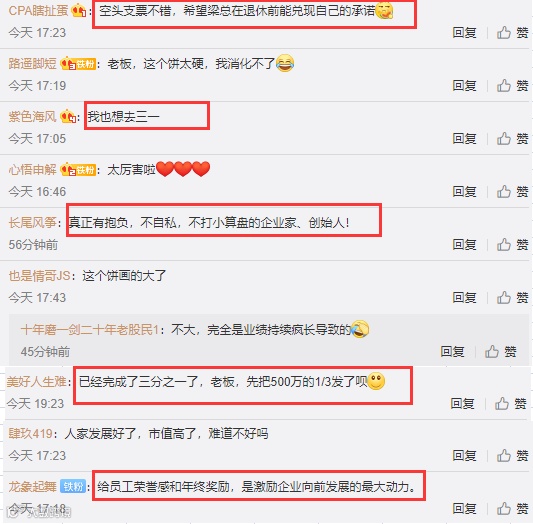Like 龙象起舞's comment about 年终奖励

click(x=513, y=509)
